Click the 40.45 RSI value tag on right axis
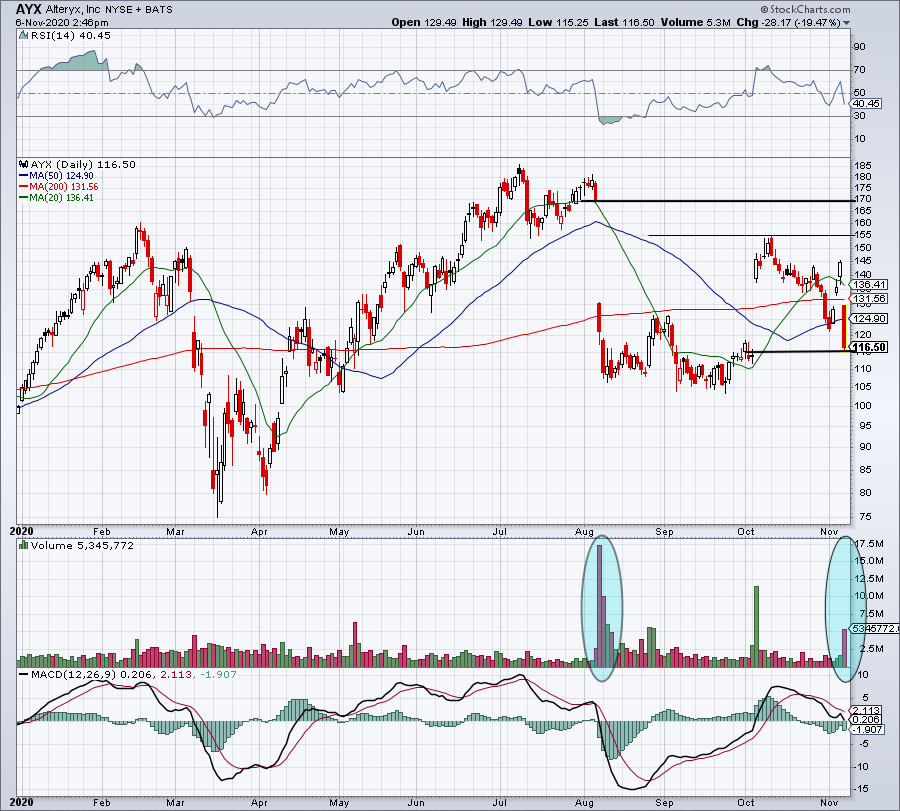Screen dimensions: 900x811 [866, 104]
